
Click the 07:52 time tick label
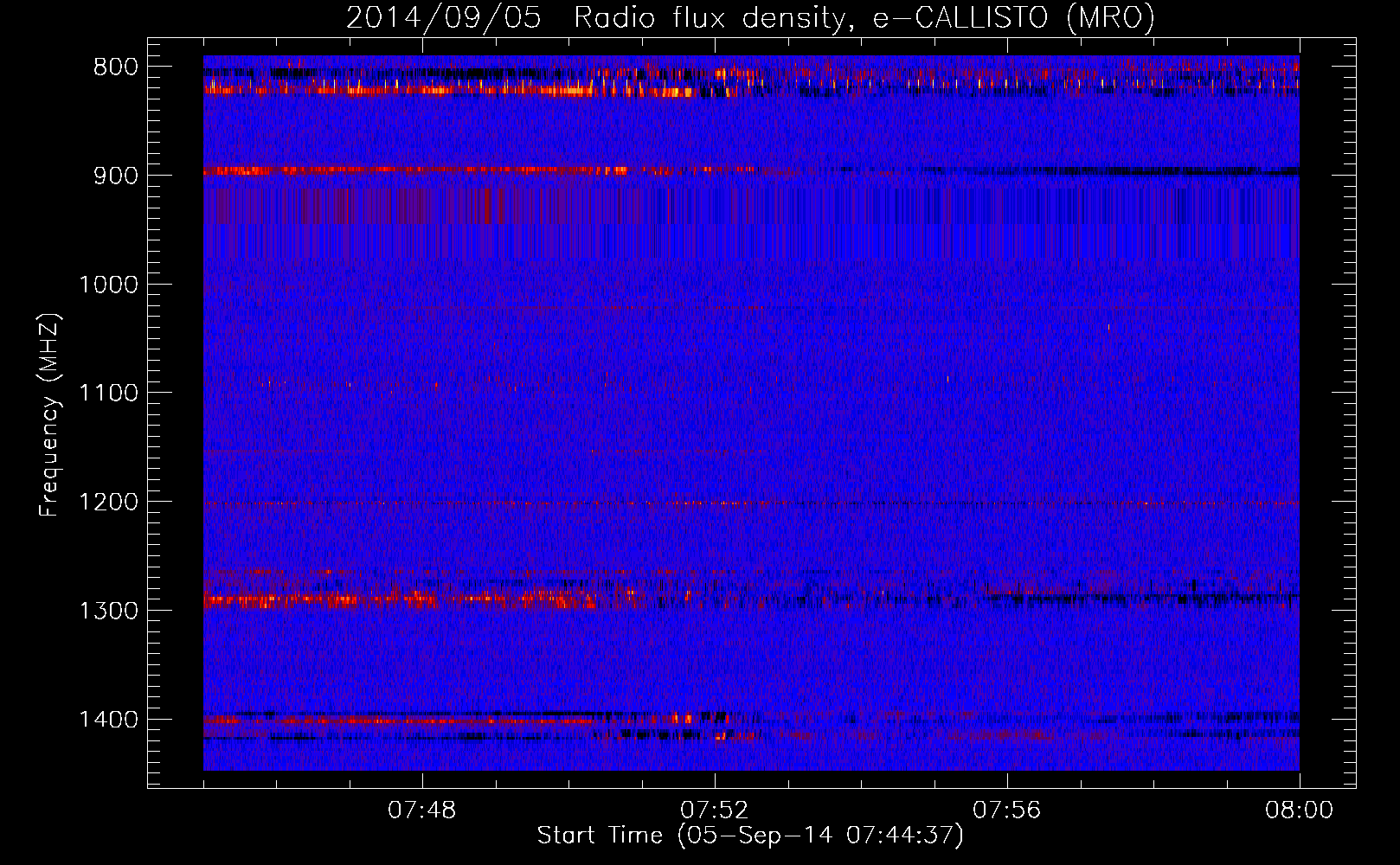pos(715,811)
